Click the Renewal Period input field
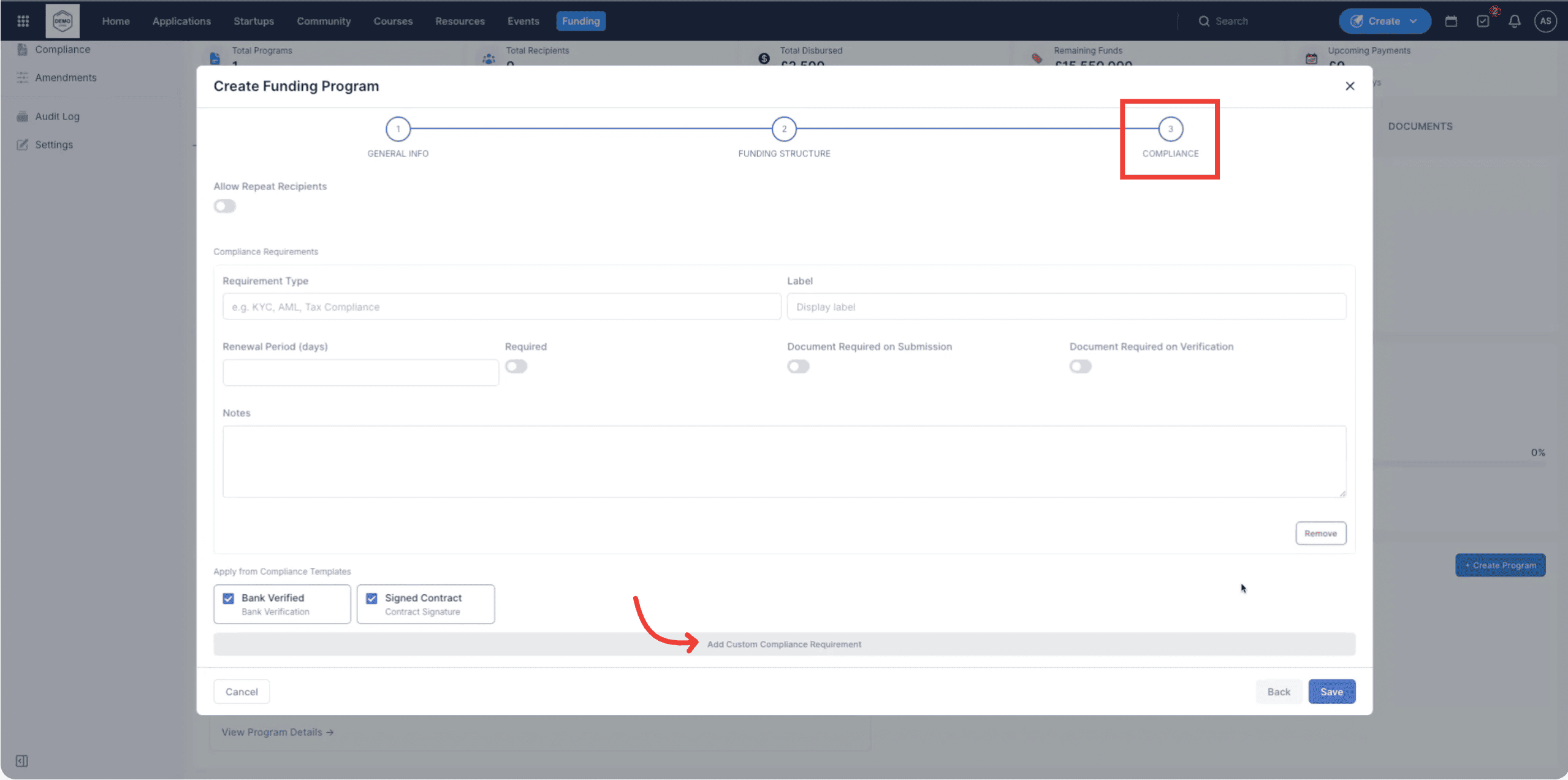This screenshot has width=1568, height=780. (360, 372)
